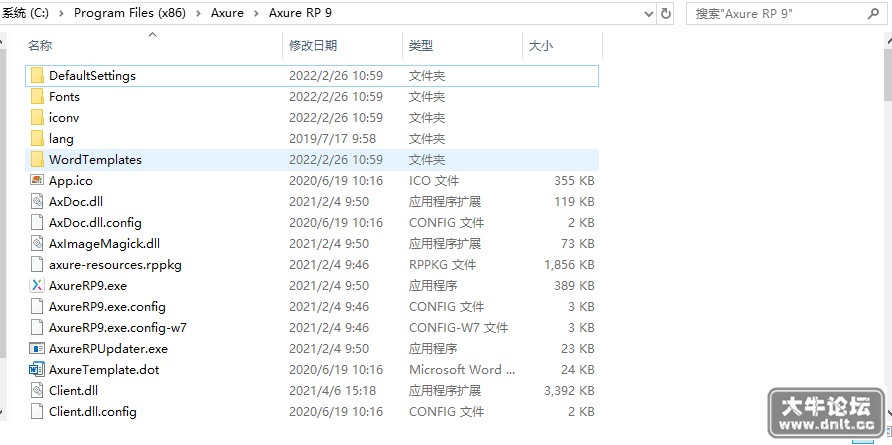Image resolution: width=892 pixels, height=445 pixels.
Task: Click the AxDoc.dll file icon
Action: [37, 201]
